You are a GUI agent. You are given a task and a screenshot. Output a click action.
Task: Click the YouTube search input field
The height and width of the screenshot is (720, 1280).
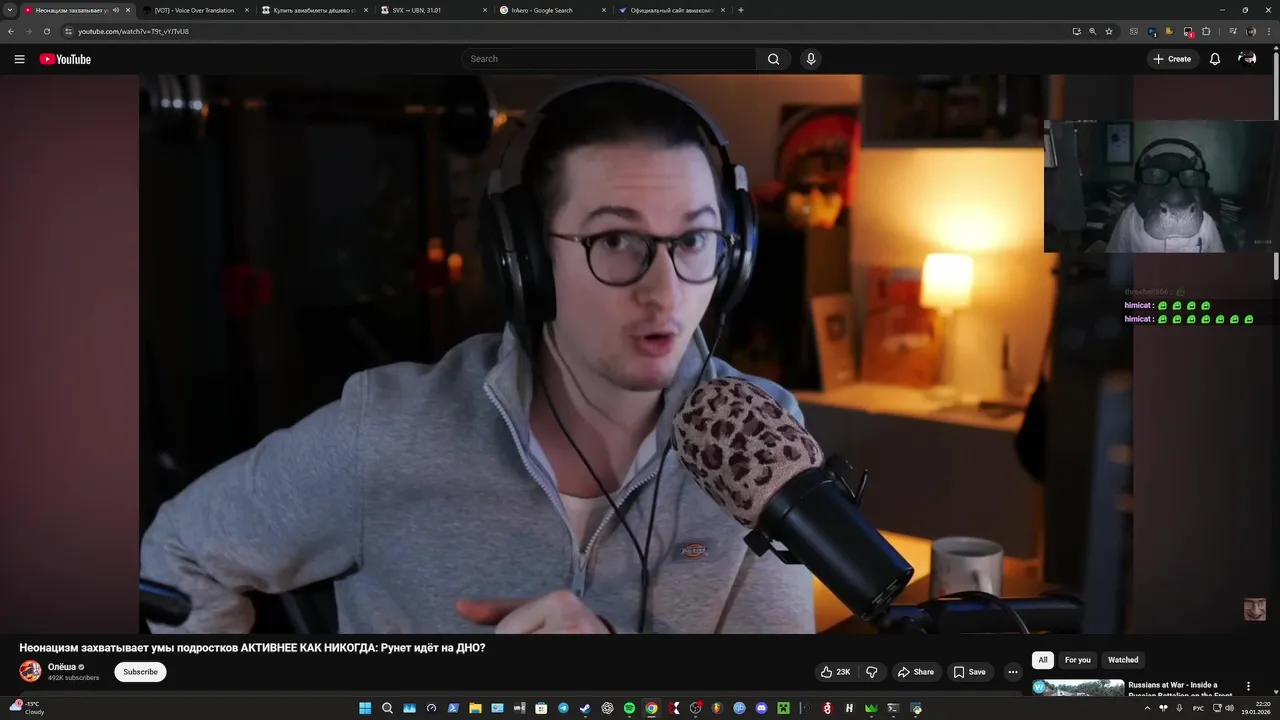tap(608, 59)
